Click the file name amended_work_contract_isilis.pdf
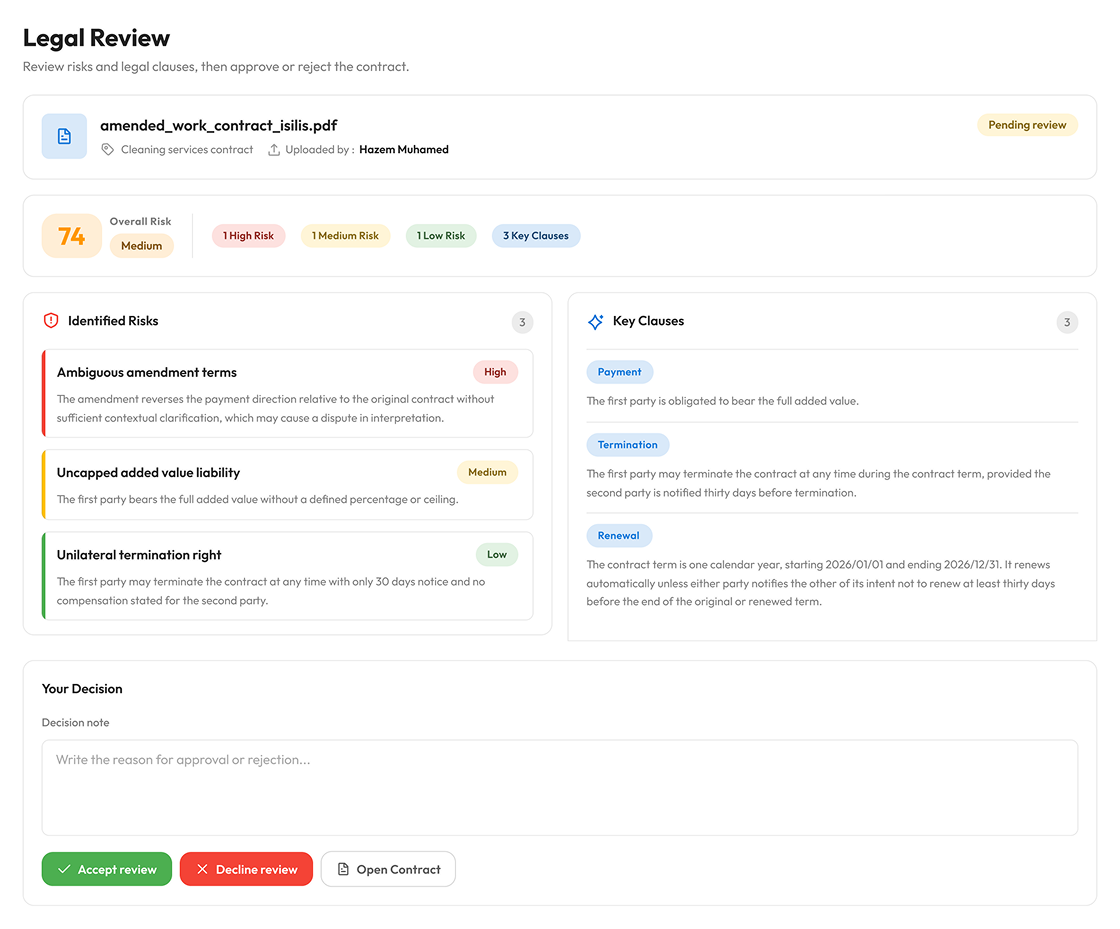Viewport: 1120px width, 929px height. tap(219, 126)
